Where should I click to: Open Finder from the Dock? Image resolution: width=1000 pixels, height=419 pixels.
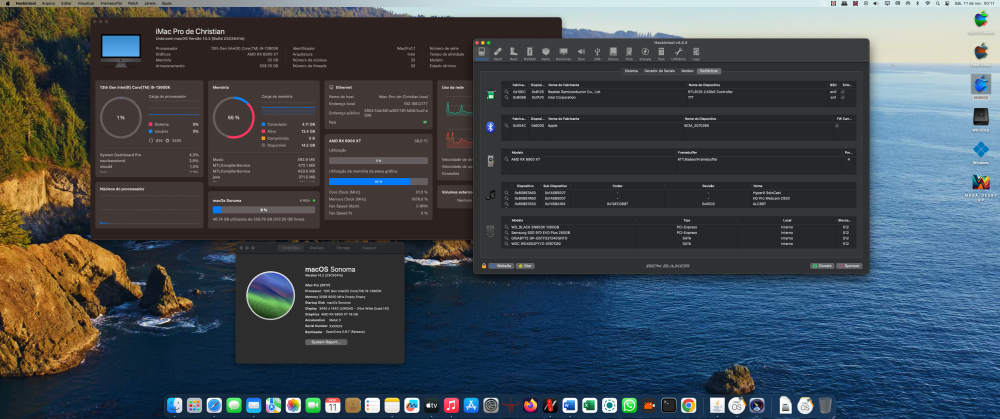[x=174, y=405]
